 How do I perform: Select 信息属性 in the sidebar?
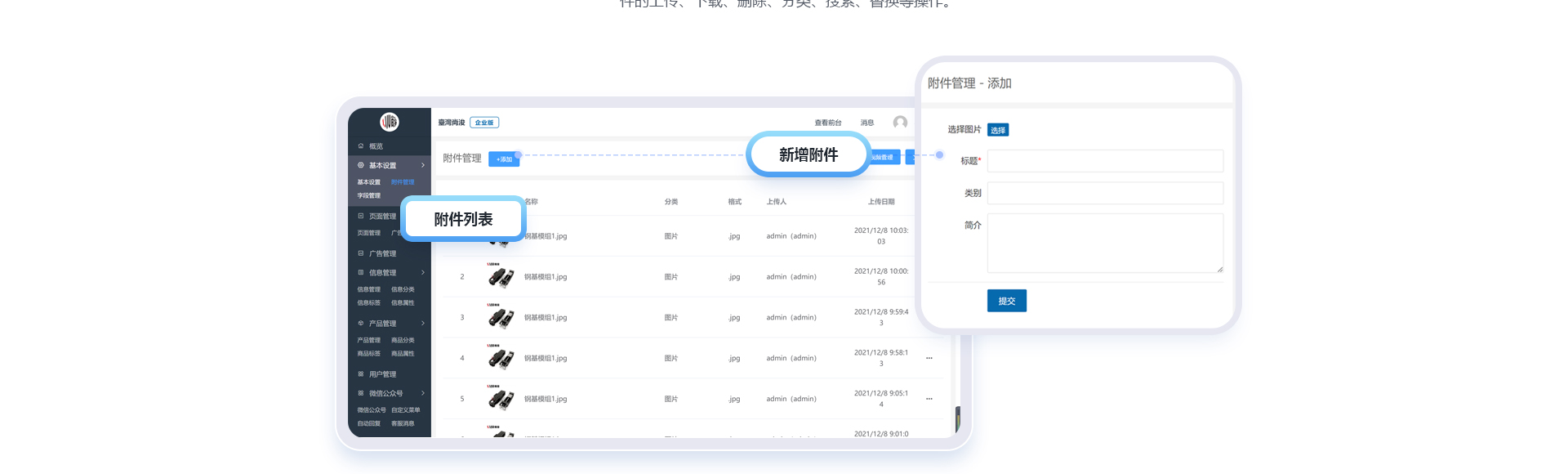click(403, 303)
